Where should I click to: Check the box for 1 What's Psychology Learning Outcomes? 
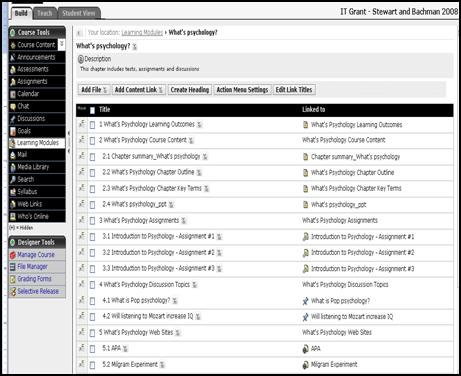click(x=92, y=125)
